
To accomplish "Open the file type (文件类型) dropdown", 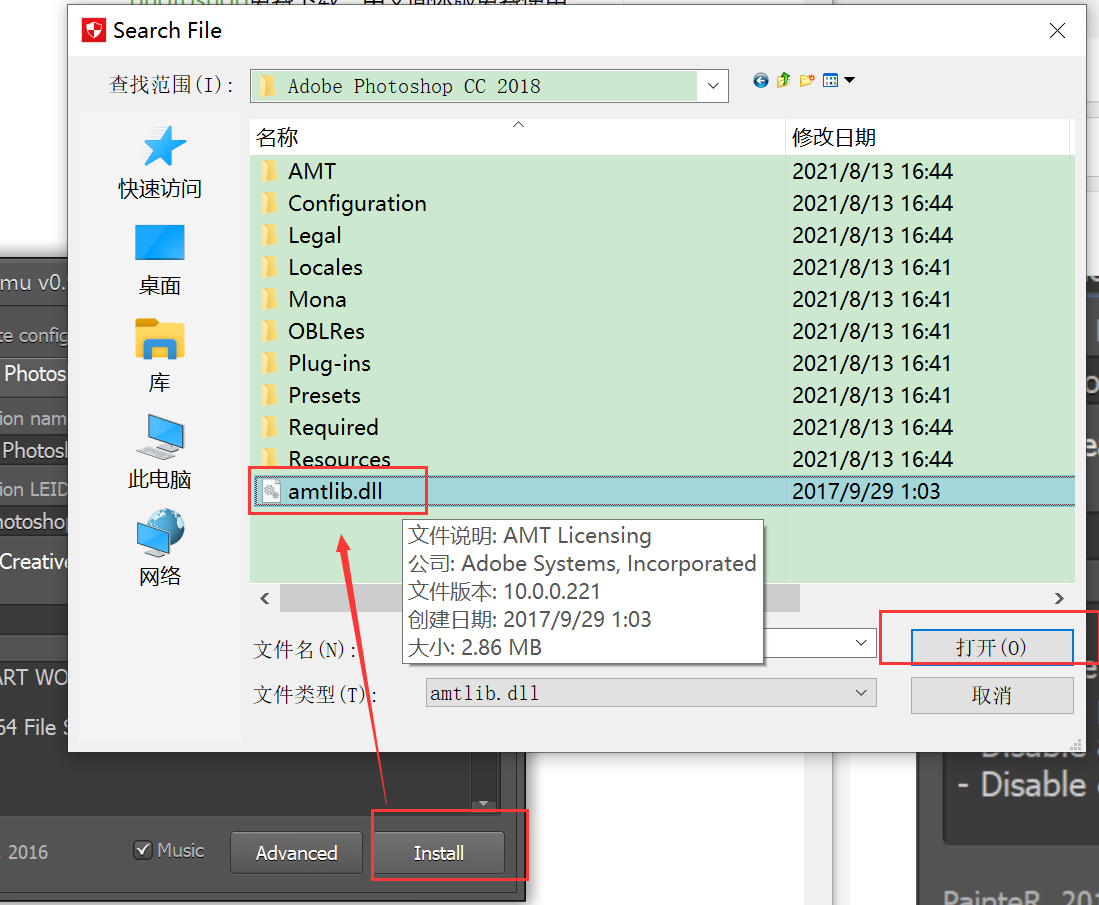I will pyautogui.click(x=650, y=693).
